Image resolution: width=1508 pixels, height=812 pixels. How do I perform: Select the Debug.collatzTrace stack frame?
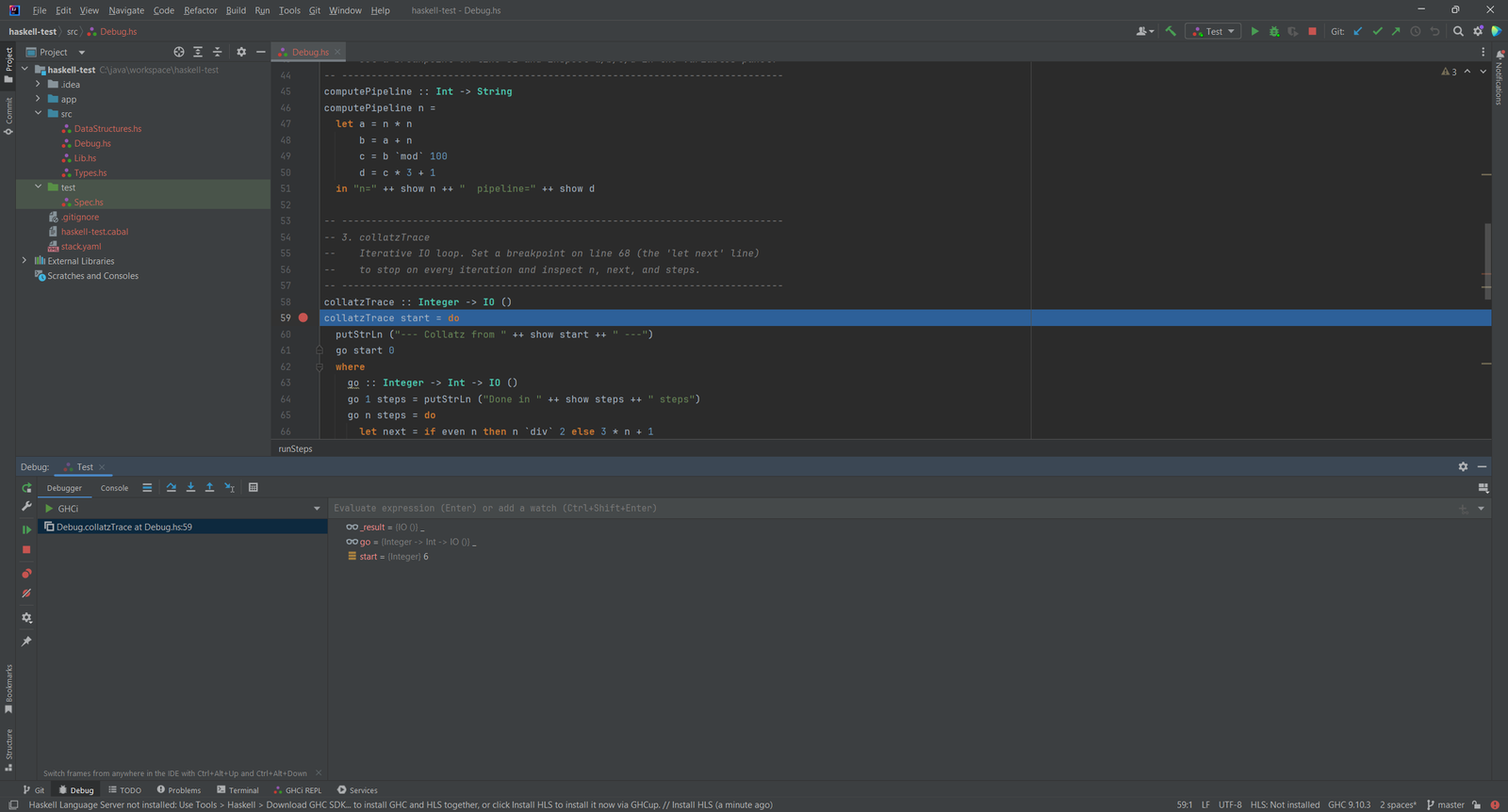[x=183, y=528]
